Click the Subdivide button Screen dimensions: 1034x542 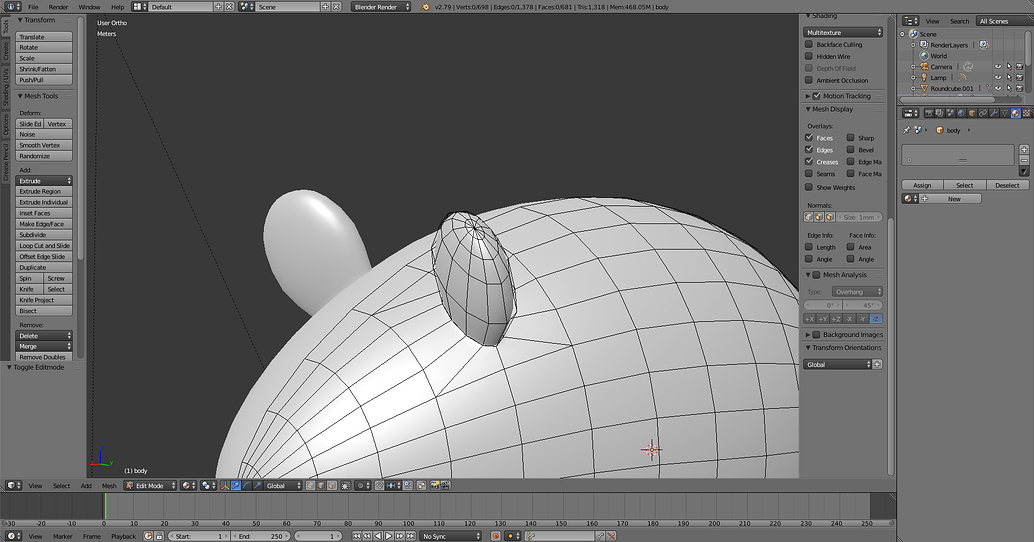(44, 235)
